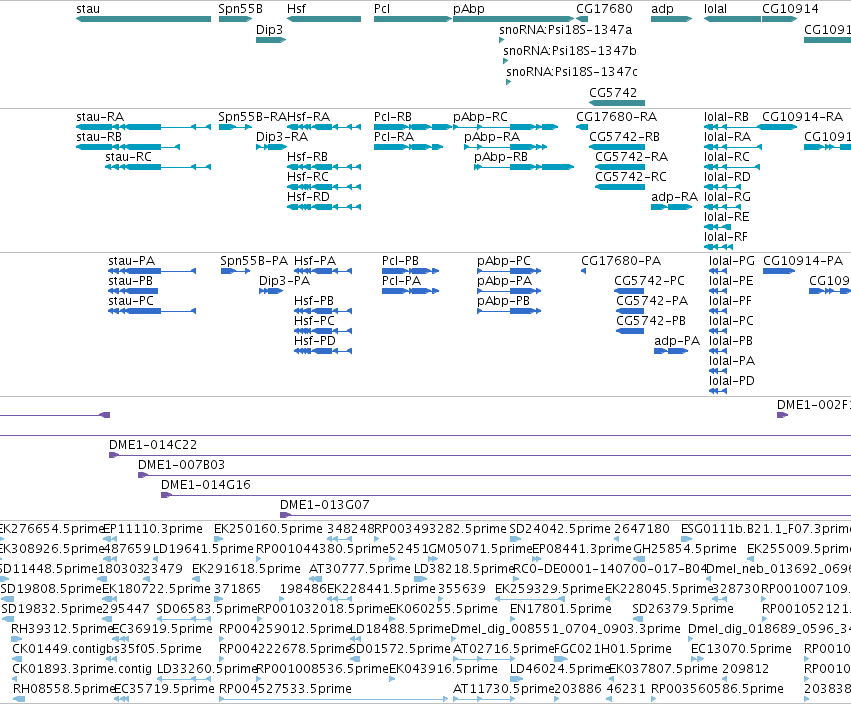Click the Hsf-RD transcript label
Image resolution: width=851 pixels, height=704 pixels.
pos(308,198)
